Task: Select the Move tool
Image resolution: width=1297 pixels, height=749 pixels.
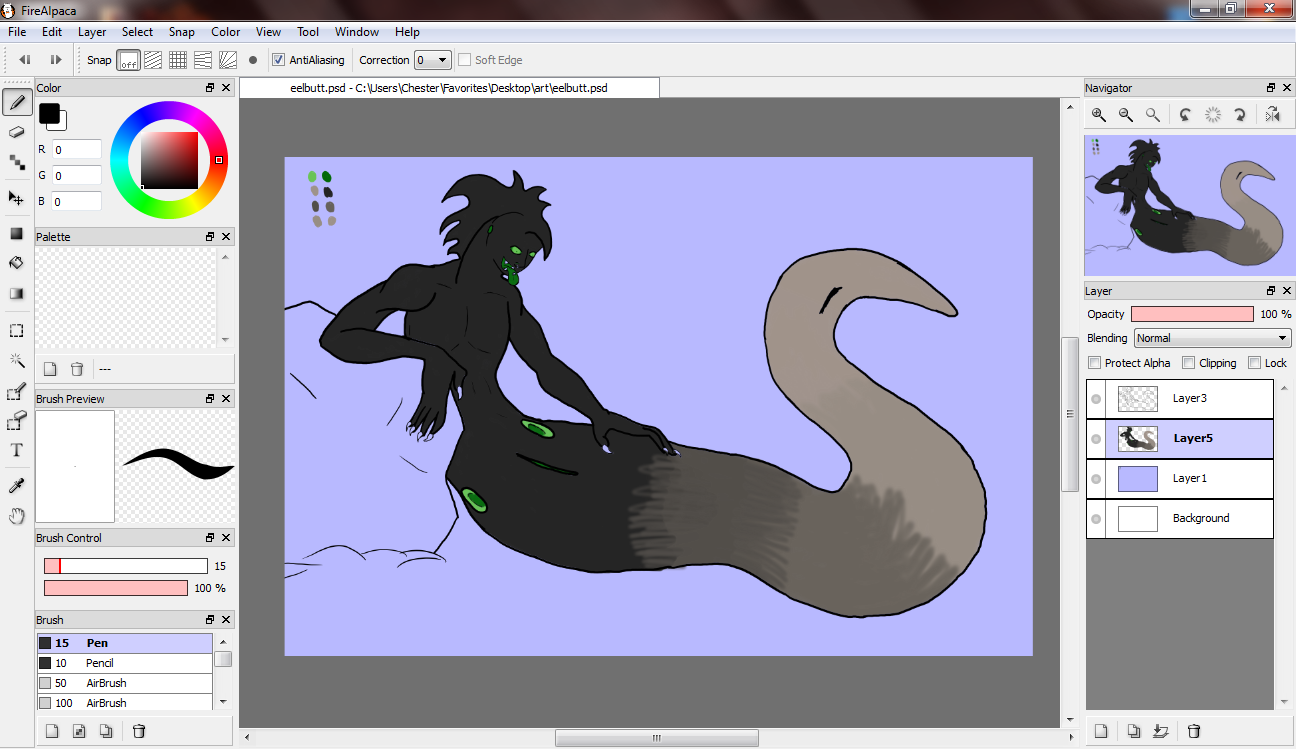Action: pos(17,198)
